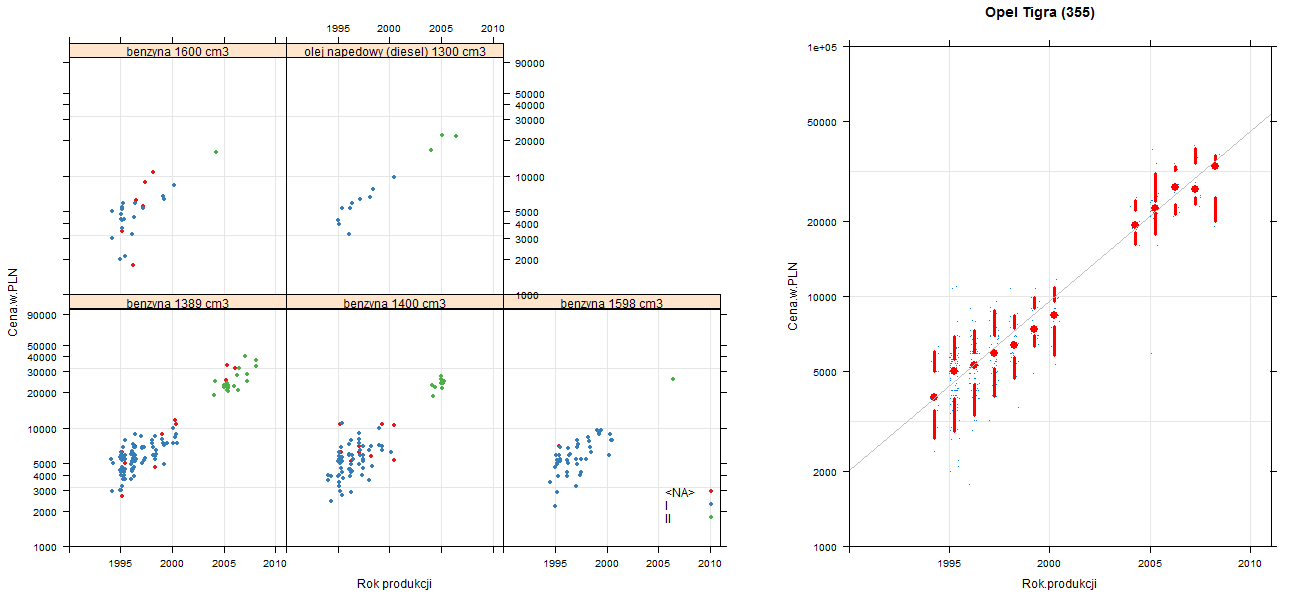
Task: Click the lone green point in benzyna 1600 cm3
Action: (216, 152)
